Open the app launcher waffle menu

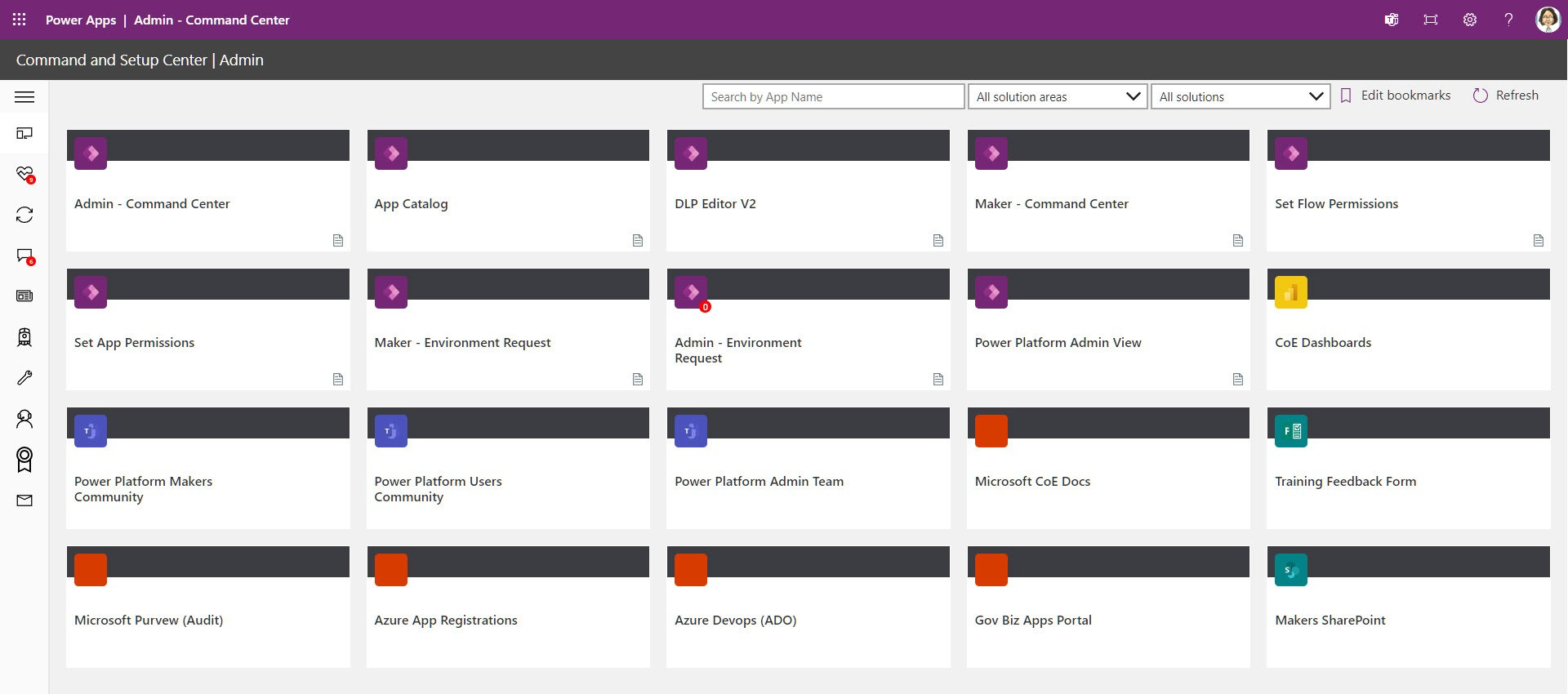point(19,20)
